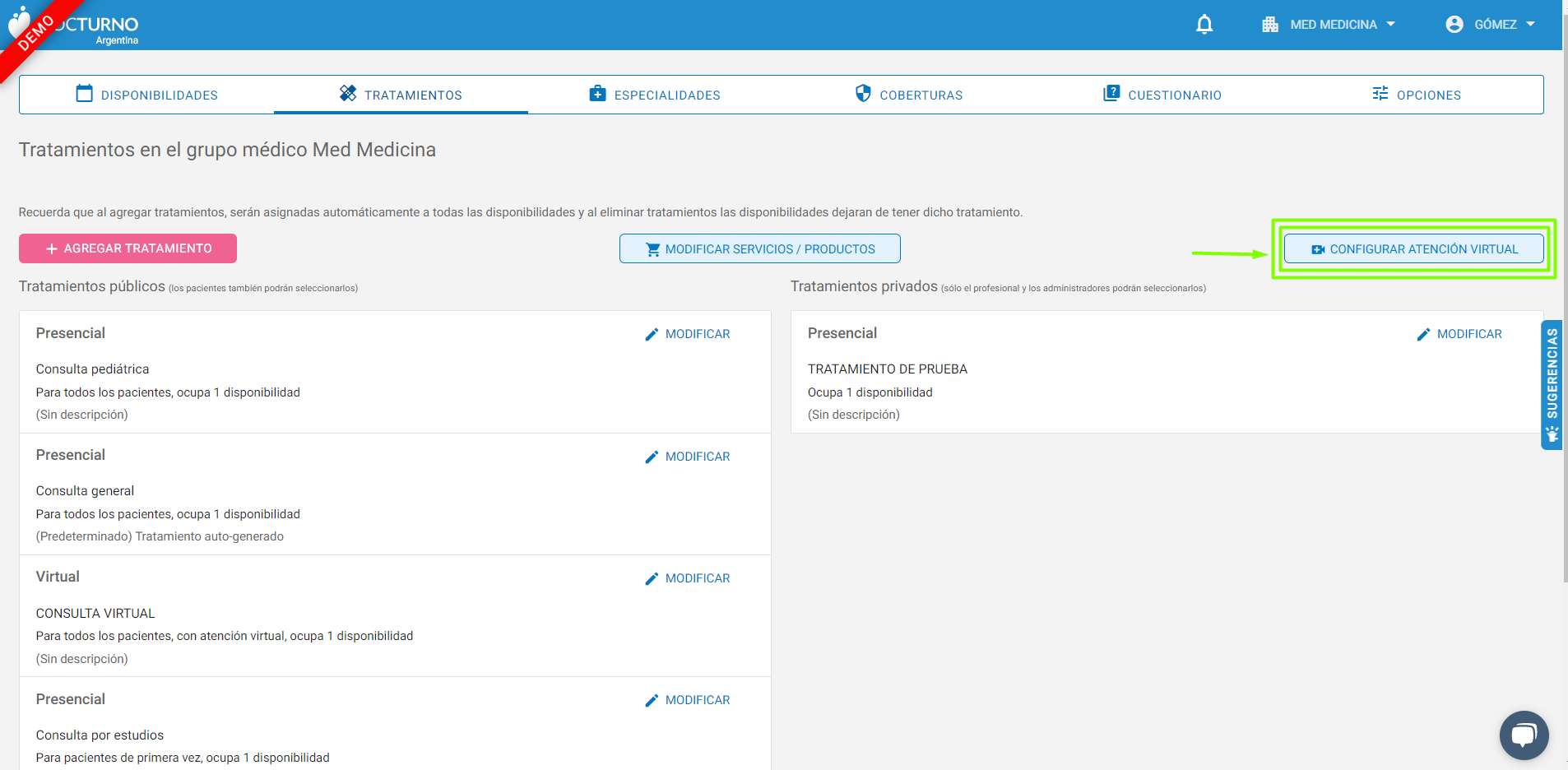Screen dimensions: 1568x770
Task: Click the 'Tratamientos privados' heading
Action: pos(864,286)
